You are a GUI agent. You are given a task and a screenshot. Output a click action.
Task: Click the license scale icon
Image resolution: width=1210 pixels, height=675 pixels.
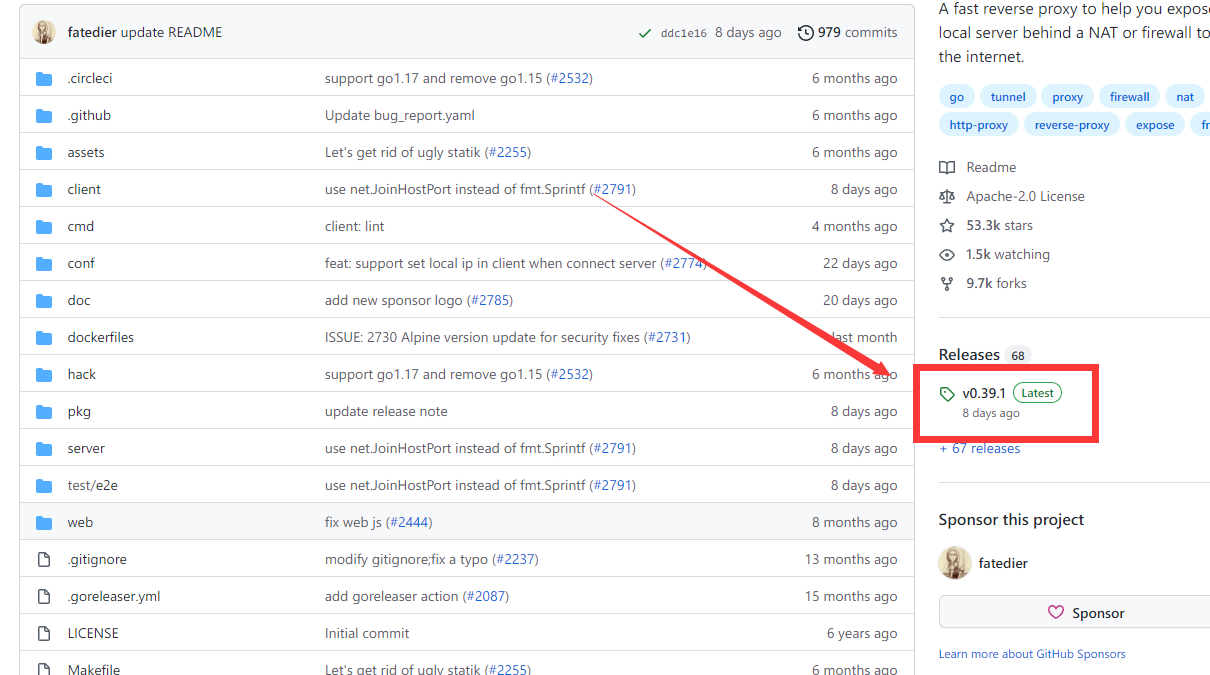[x=947, y=197]
